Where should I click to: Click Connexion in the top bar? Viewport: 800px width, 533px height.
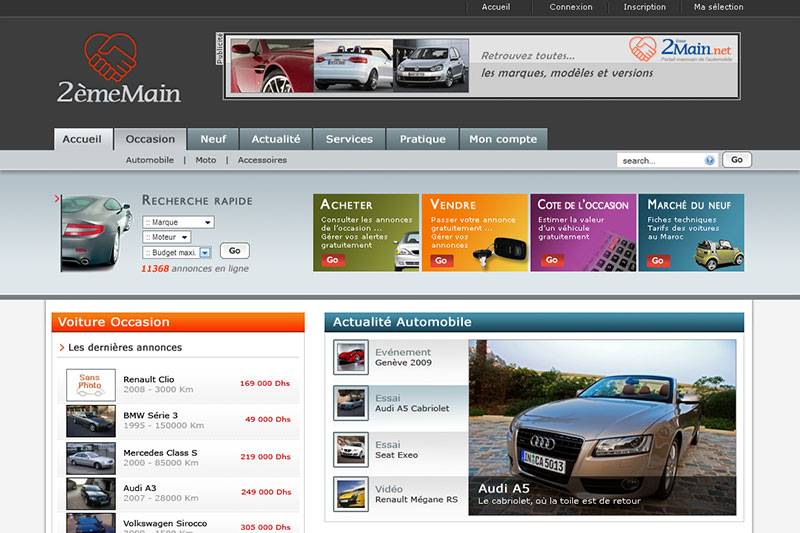click(571, 7)
